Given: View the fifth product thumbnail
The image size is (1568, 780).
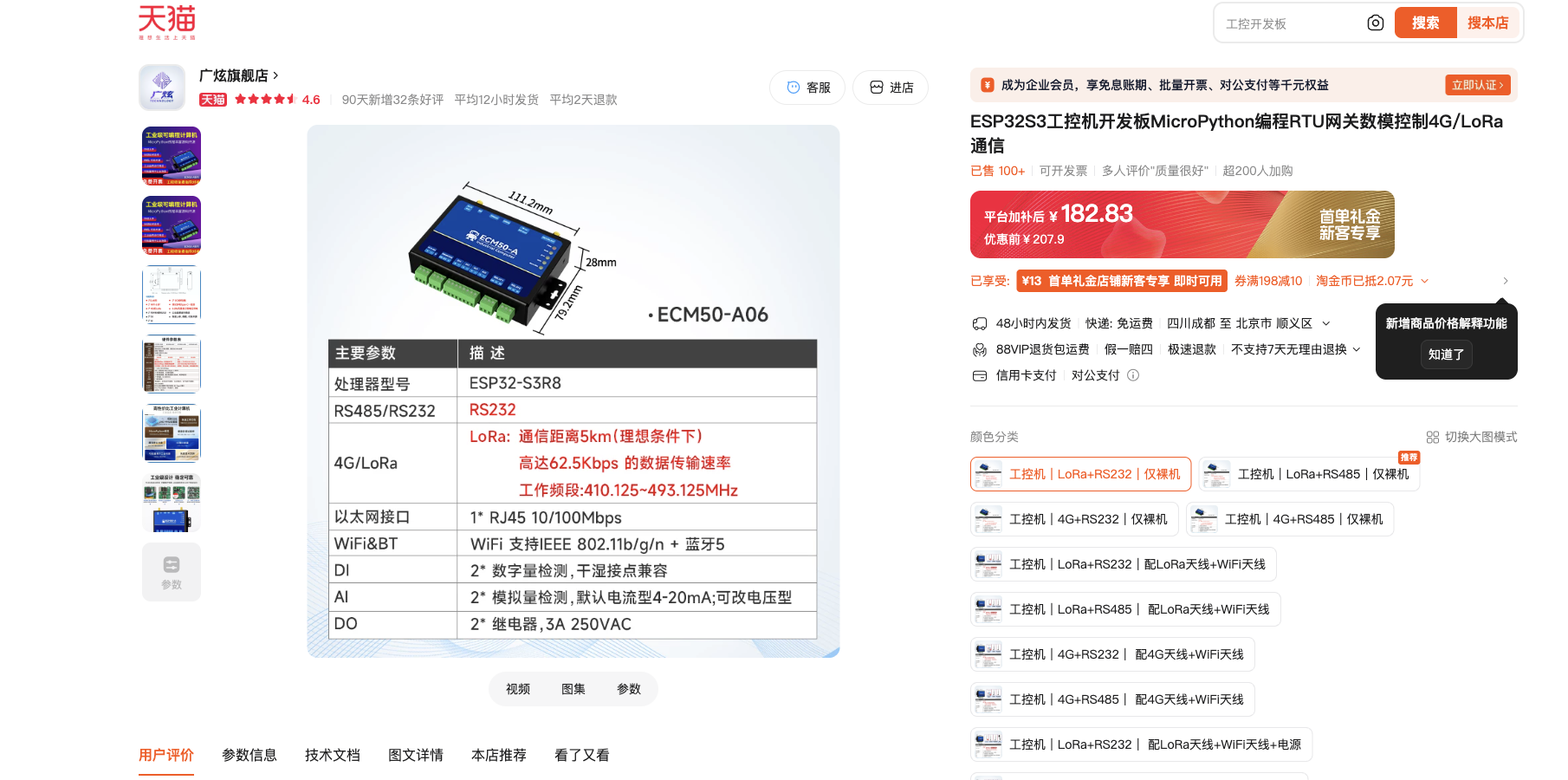Looking at the screenshot, I should (172, 433).
